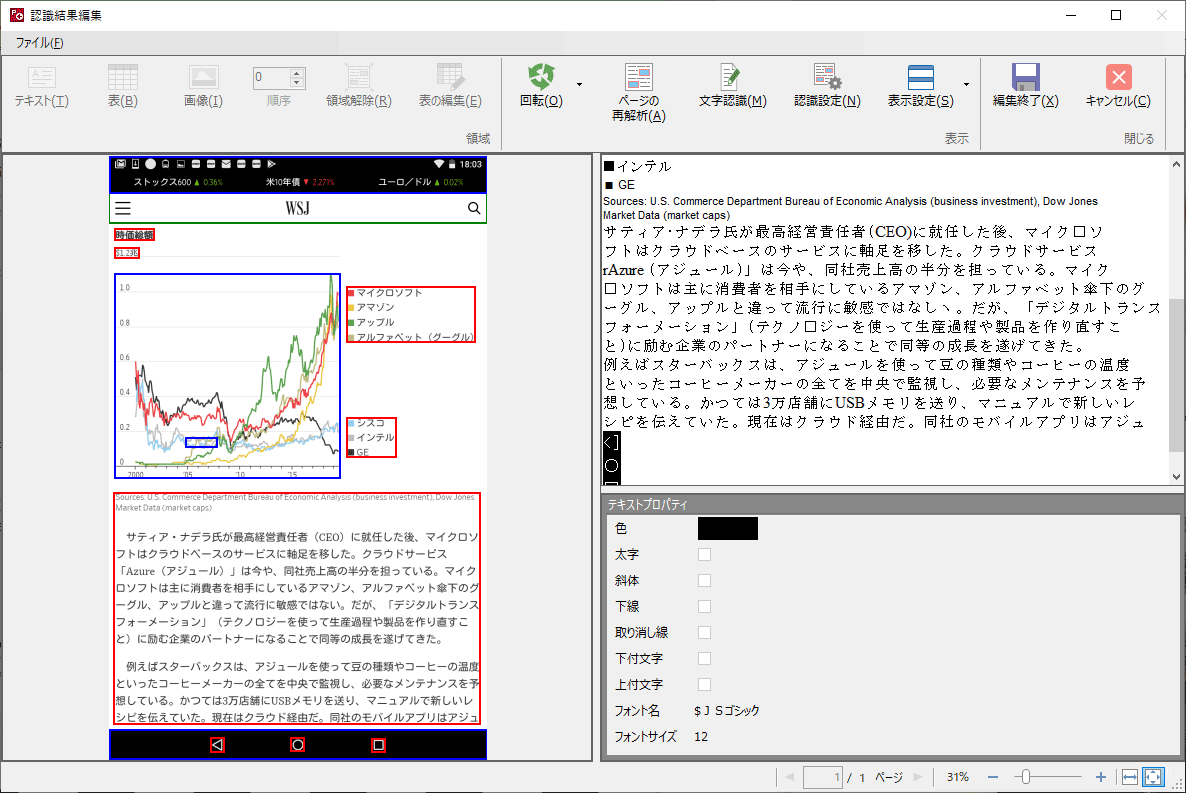Click the hamburger menu in scanned image
This screenshot has width=1186, height=793.
[x=123, y=208]
